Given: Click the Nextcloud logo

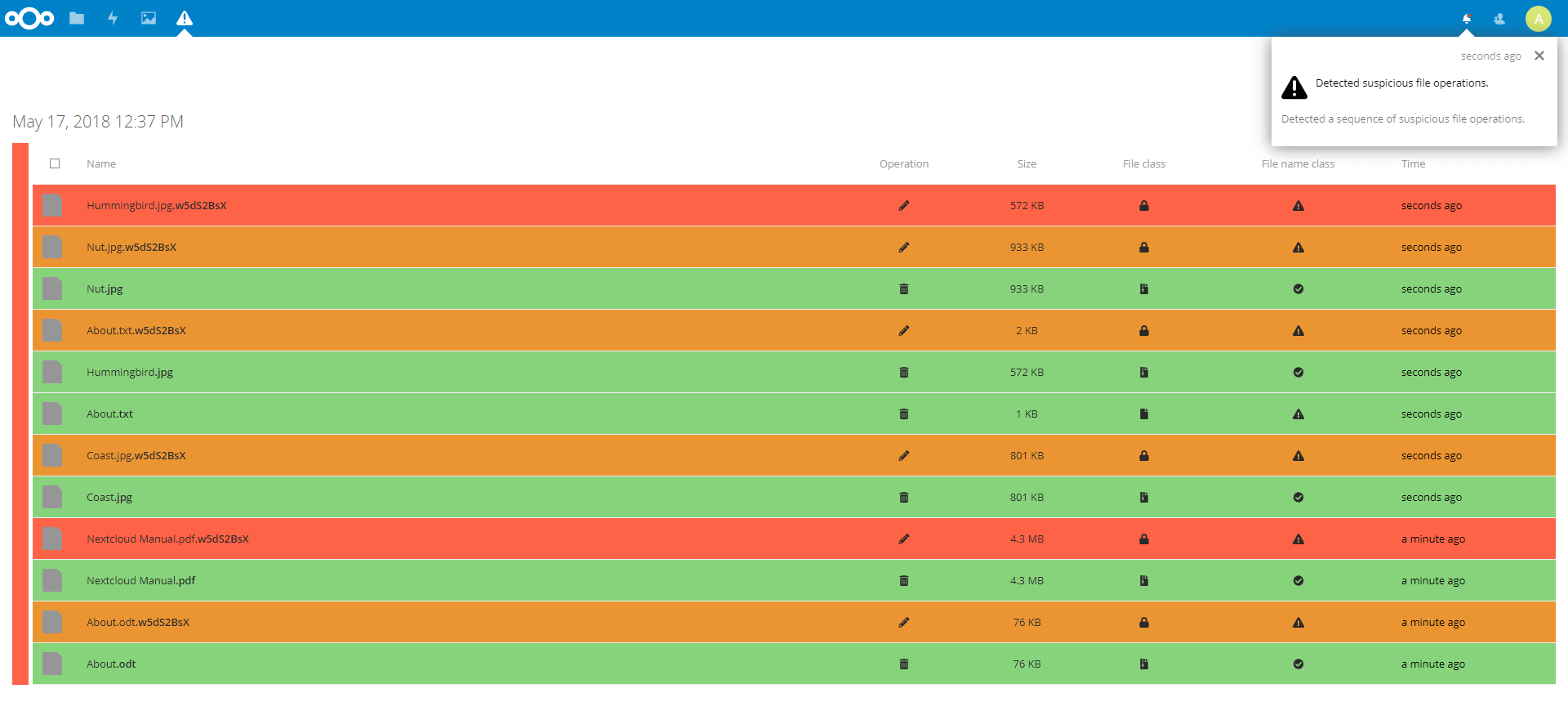Looking at the screenshot, I should click(29, 18).
